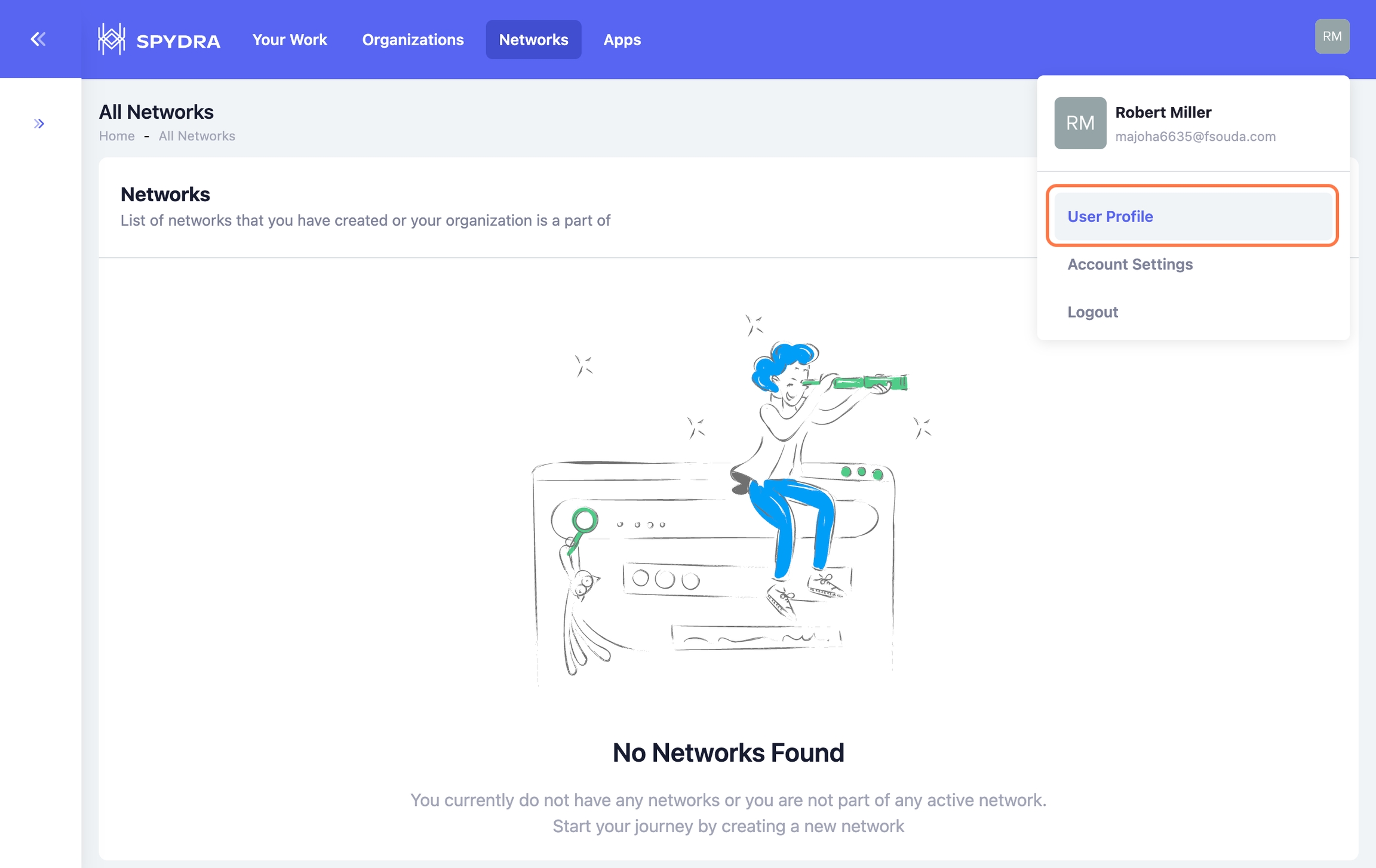Click the SPYDRA brand name text
Screen dimensions: 1376x868
click(178, 41)
